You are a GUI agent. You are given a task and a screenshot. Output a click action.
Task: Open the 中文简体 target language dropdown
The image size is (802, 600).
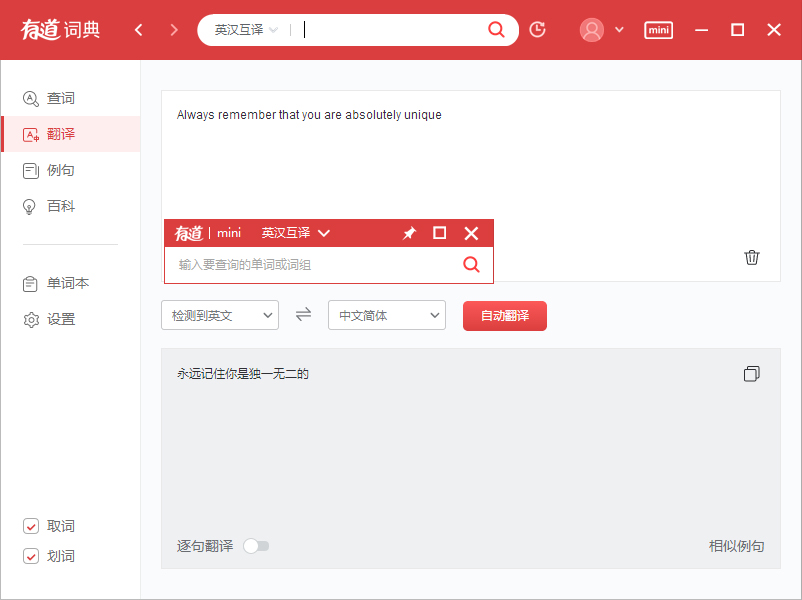coord(387,314)
